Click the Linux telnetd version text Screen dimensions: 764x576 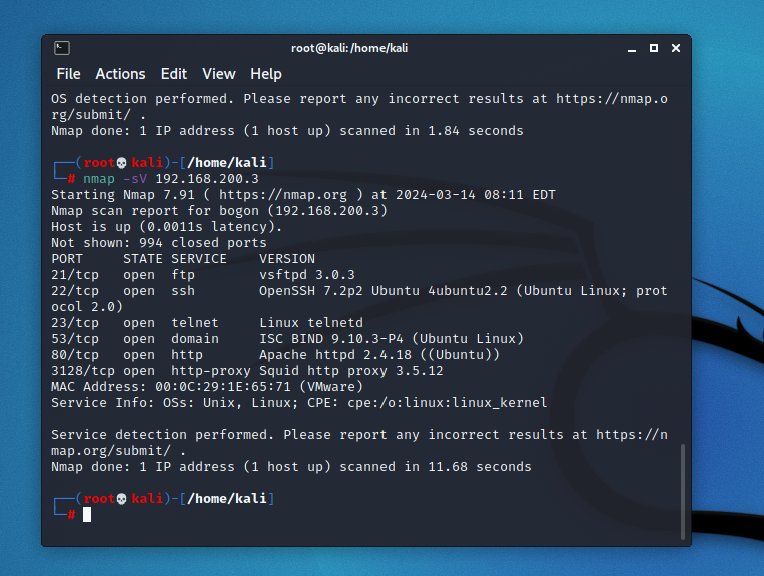click(311, 323)
